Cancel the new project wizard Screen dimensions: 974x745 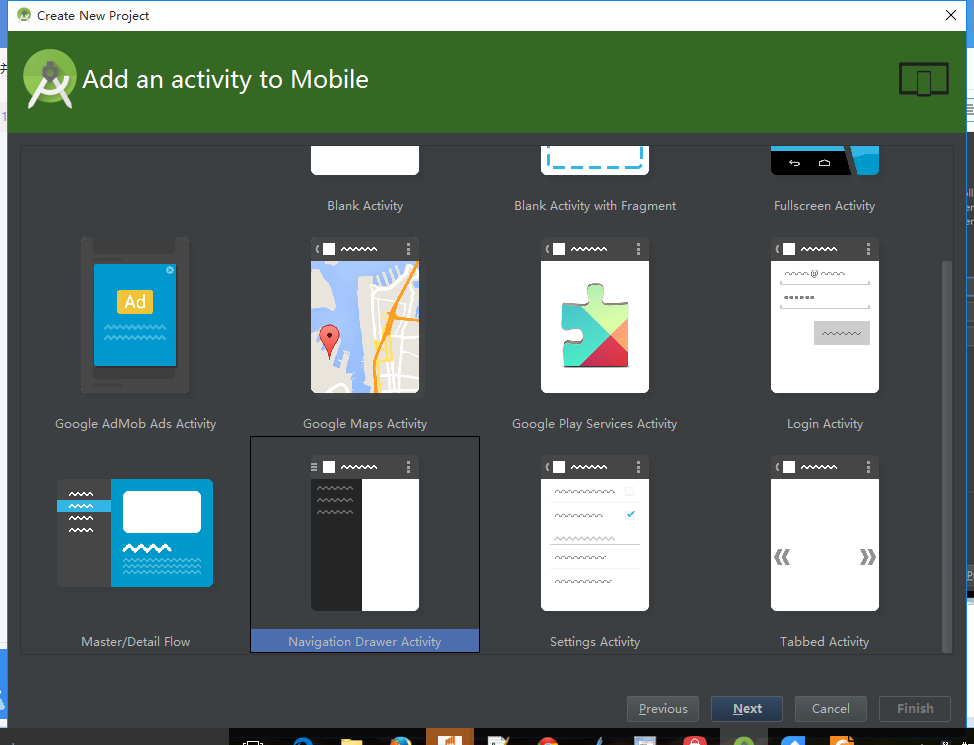pyautogui.click(x=831, y=708)
